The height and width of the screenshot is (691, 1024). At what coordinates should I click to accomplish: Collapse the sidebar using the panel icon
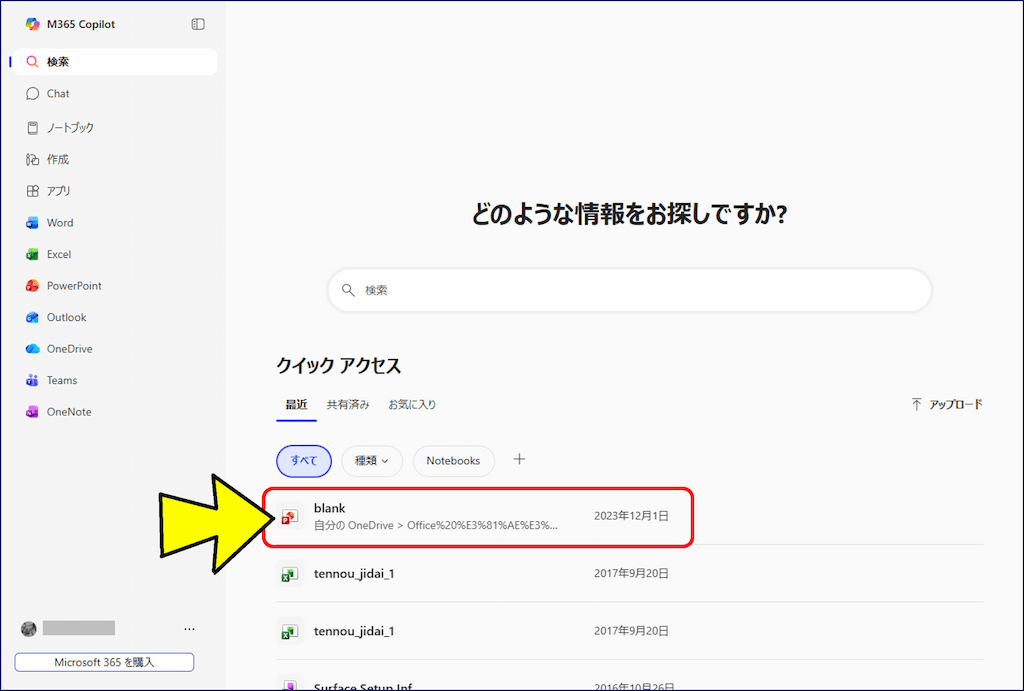[200, 23]
